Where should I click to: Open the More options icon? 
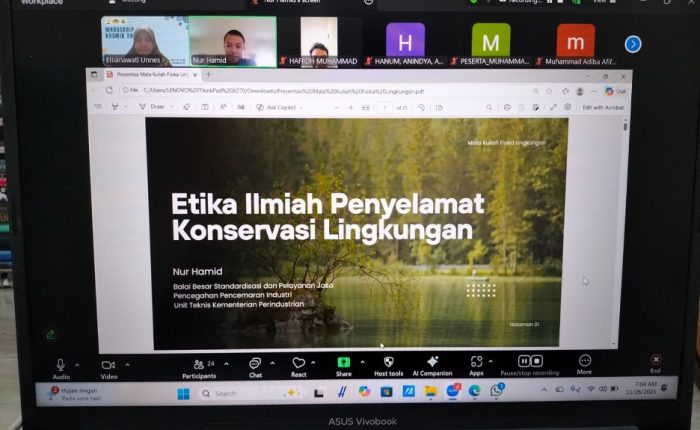pyautogui.click(x=584, y=364)
